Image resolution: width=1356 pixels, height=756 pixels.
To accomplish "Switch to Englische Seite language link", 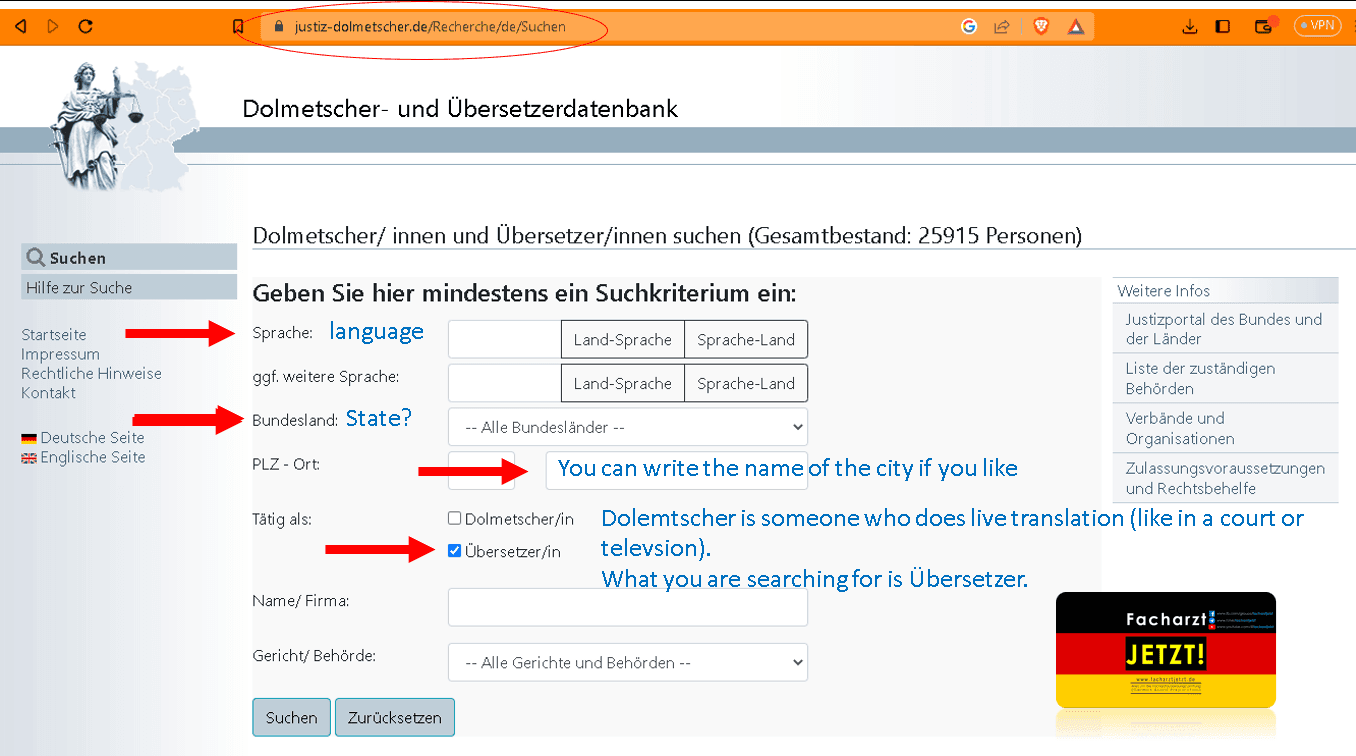I will pyautogui.click(x=92, y=457).
